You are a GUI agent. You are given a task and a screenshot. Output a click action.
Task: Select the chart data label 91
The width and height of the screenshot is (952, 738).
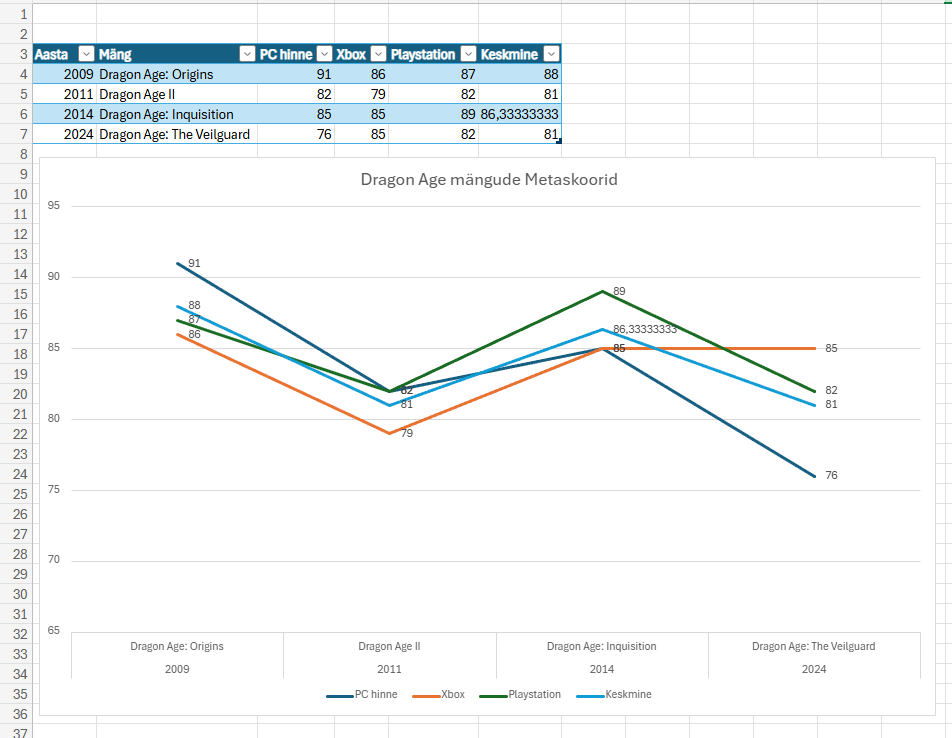pyautogui.click(x=194, y=263)
